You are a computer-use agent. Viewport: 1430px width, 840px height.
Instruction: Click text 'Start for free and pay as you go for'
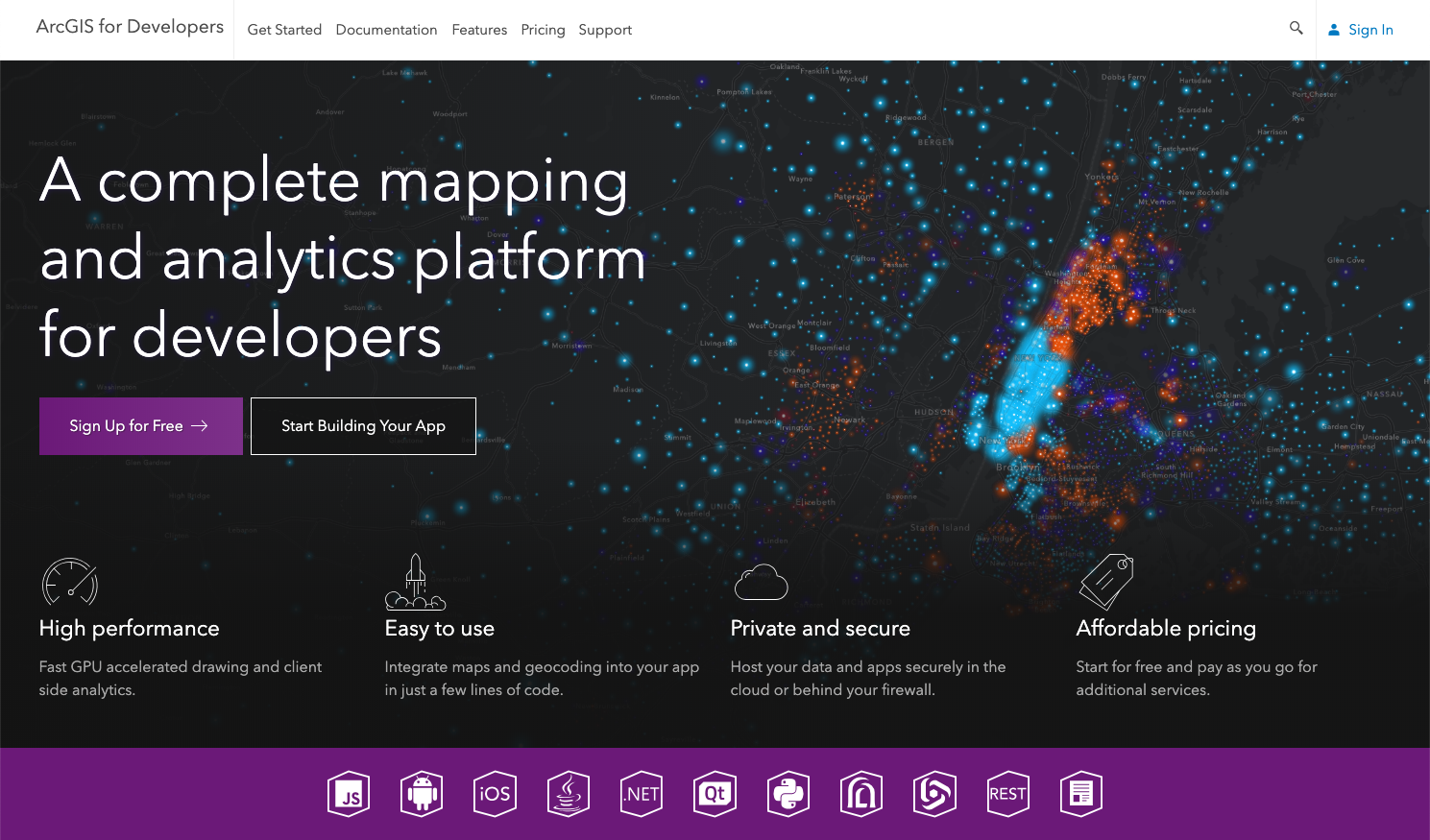point(1197,667)
